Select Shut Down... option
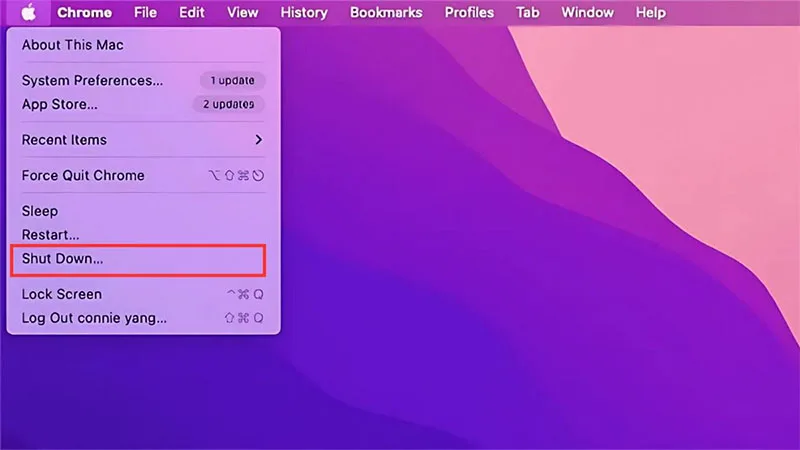 [x=138, y=259]
